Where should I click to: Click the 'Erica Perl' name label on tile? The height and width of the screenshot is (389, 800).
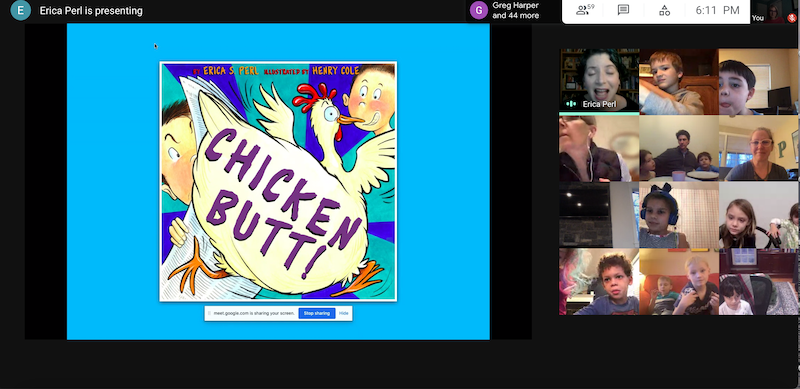pos(599,104)
